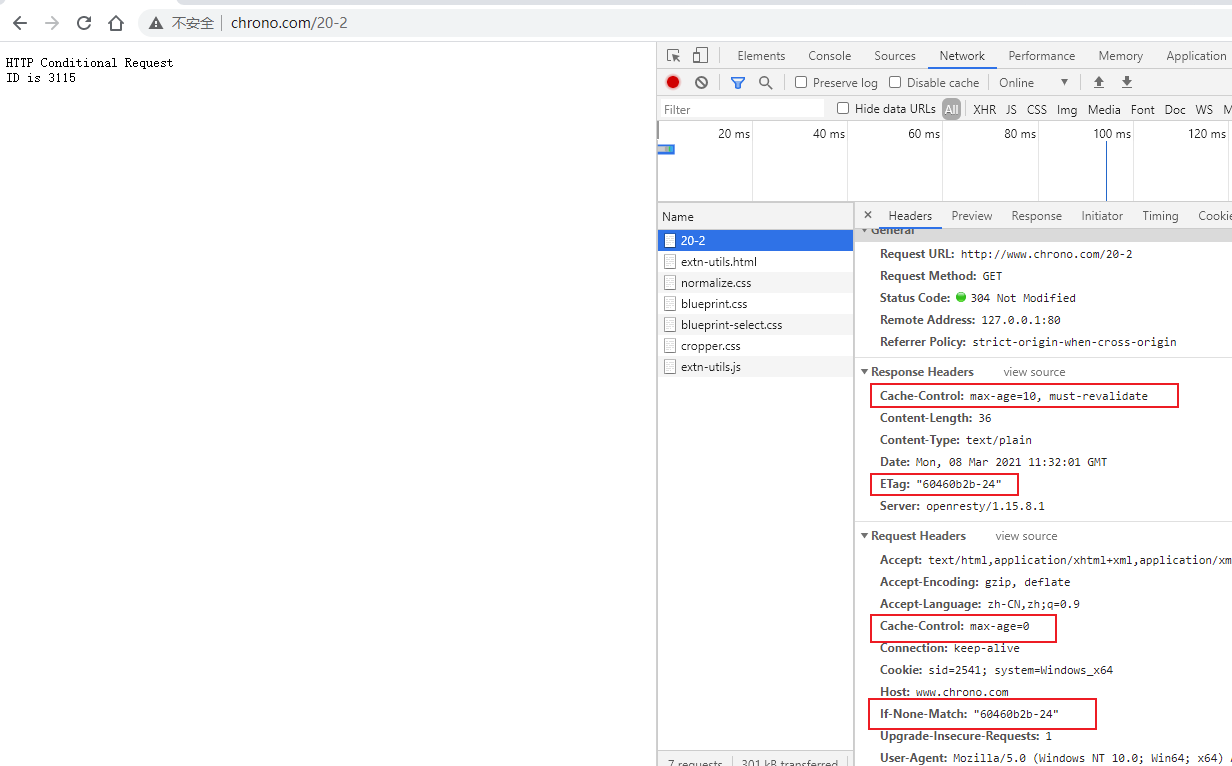Click the import HAR upload arrow

tap(1099, 83)
